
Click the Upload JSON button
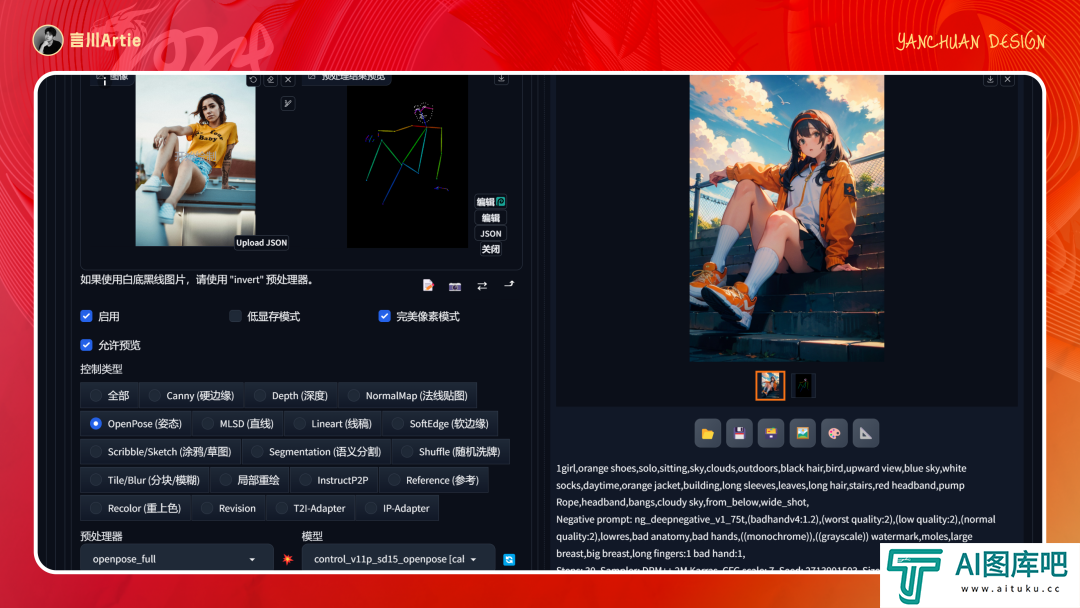click(x=262, y=242)
